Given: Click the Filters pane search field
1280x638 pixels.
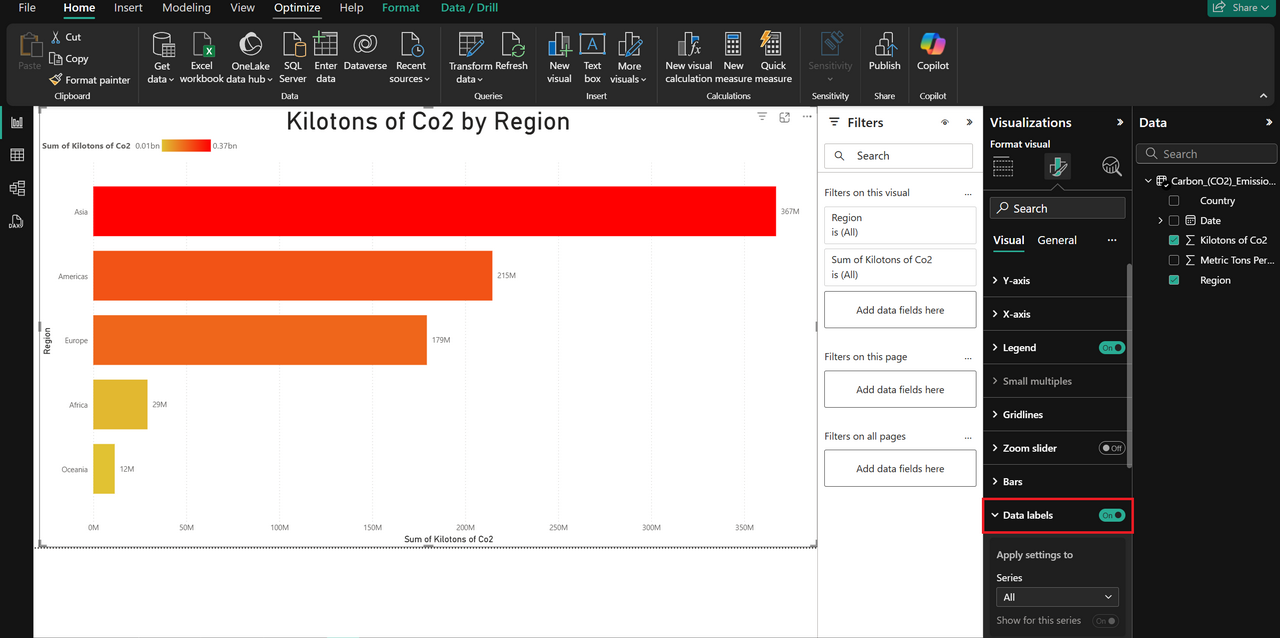Looking at the screenshot, I should (898, 156).
